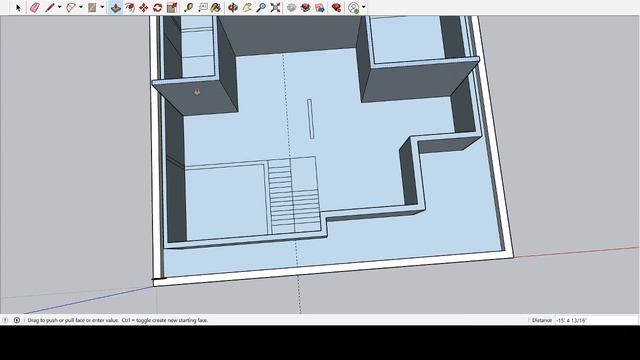Screen dimensions: 640x360
Task: Pick the Pan hand tool
Action: click(247, 7)
